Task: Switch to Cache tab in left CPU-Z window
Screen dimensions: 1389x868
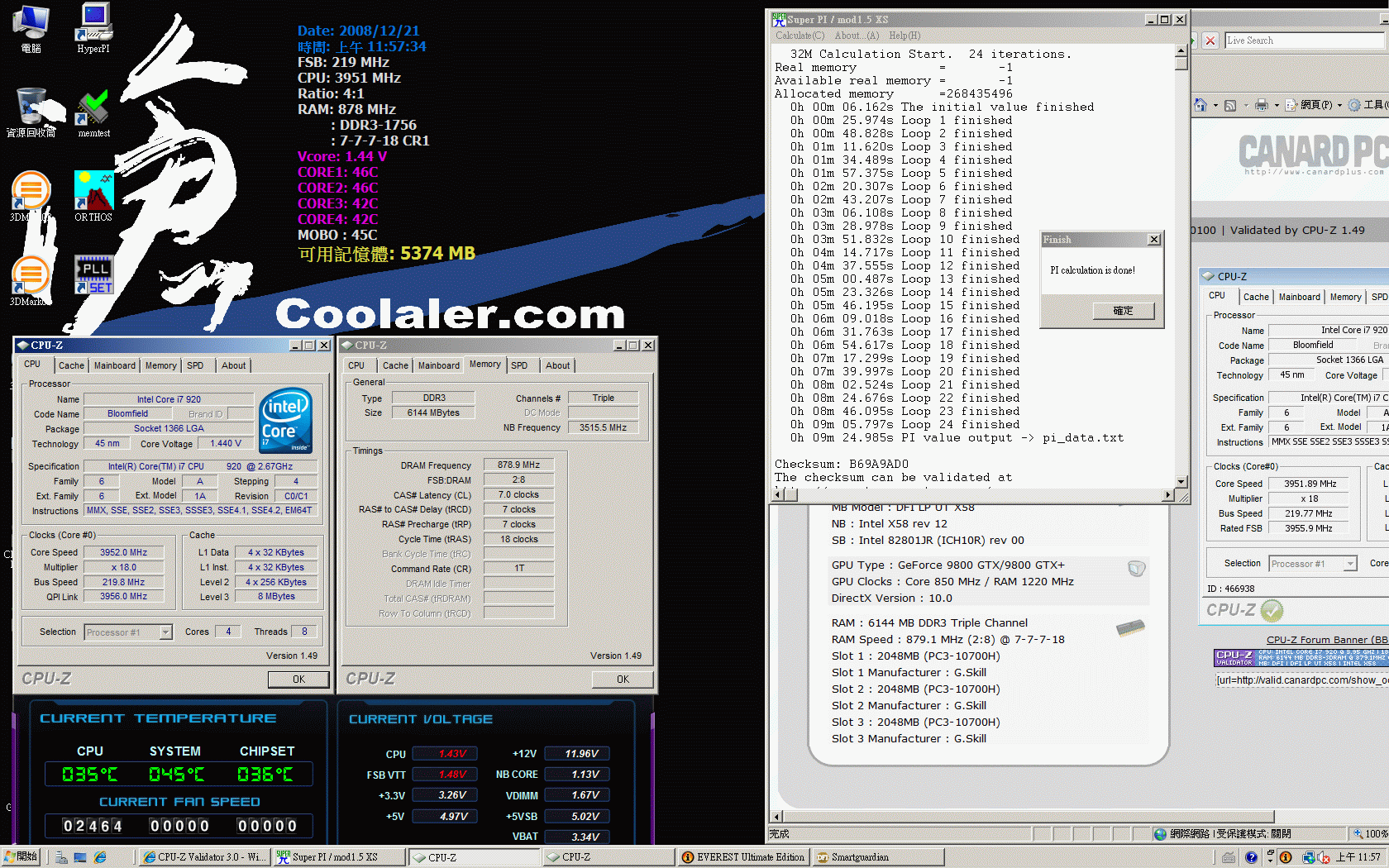Action: [x=71, y=365]
